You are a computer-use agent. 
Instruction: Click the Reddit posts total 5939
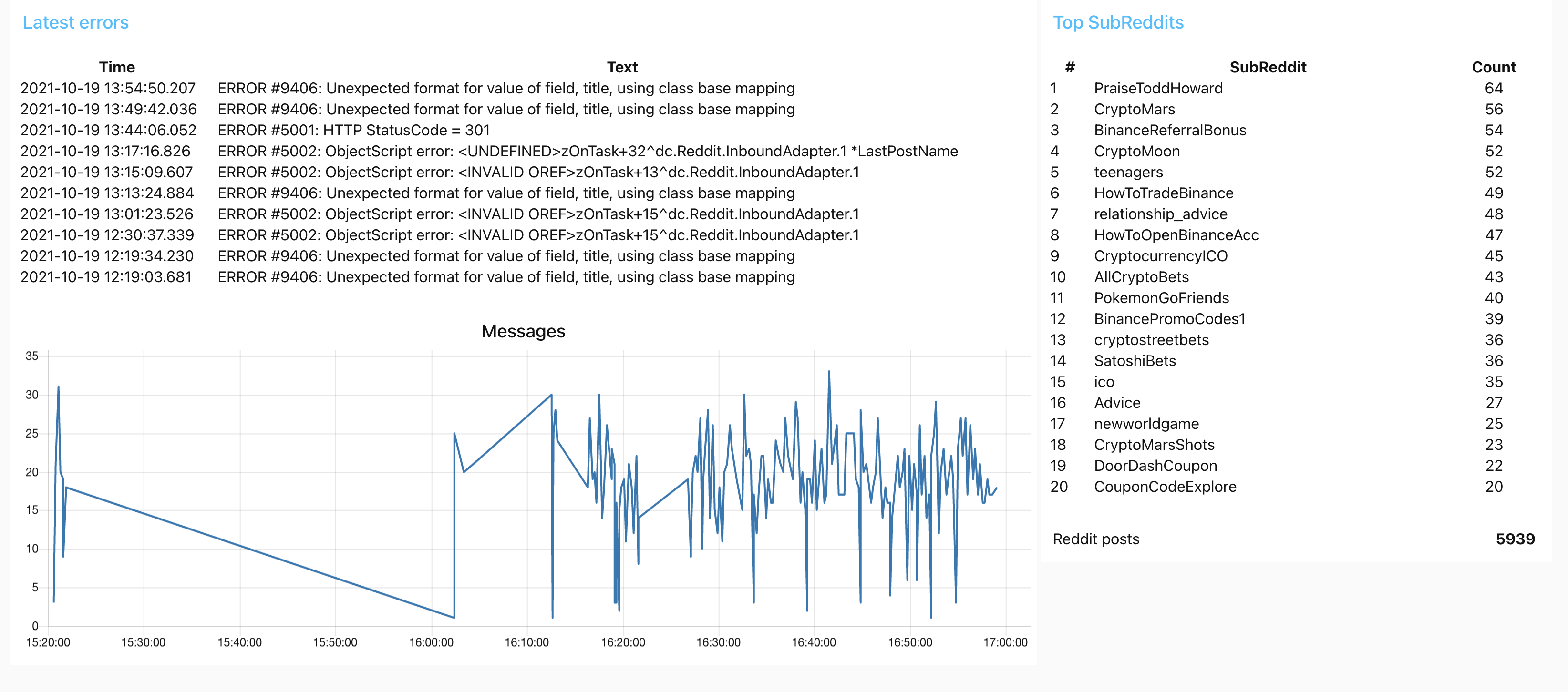coord(1515,539)
